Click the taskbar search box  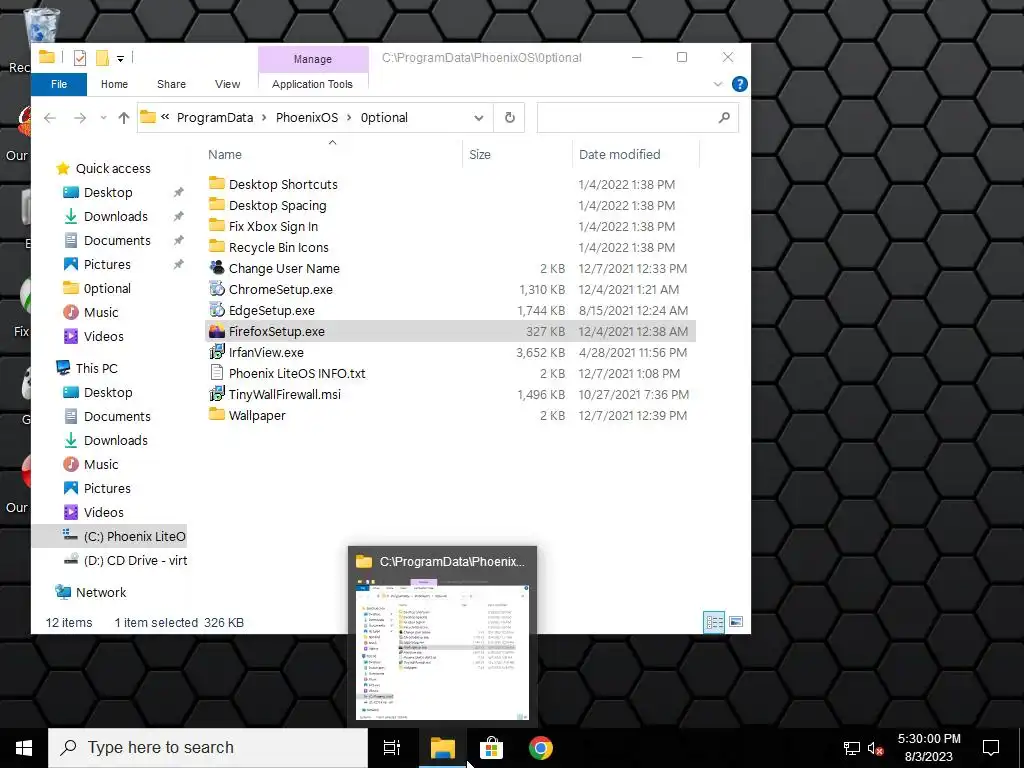(208, 748)
